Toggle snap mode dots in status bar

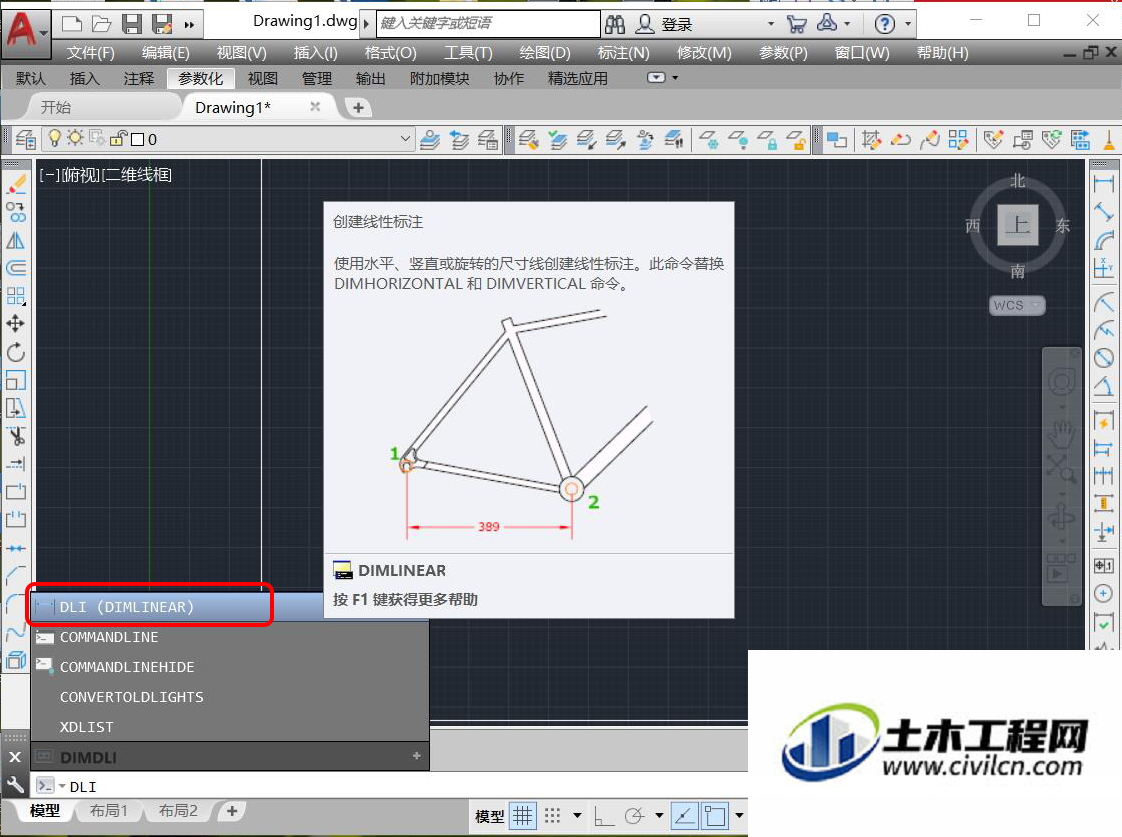[x=552, y=816]
